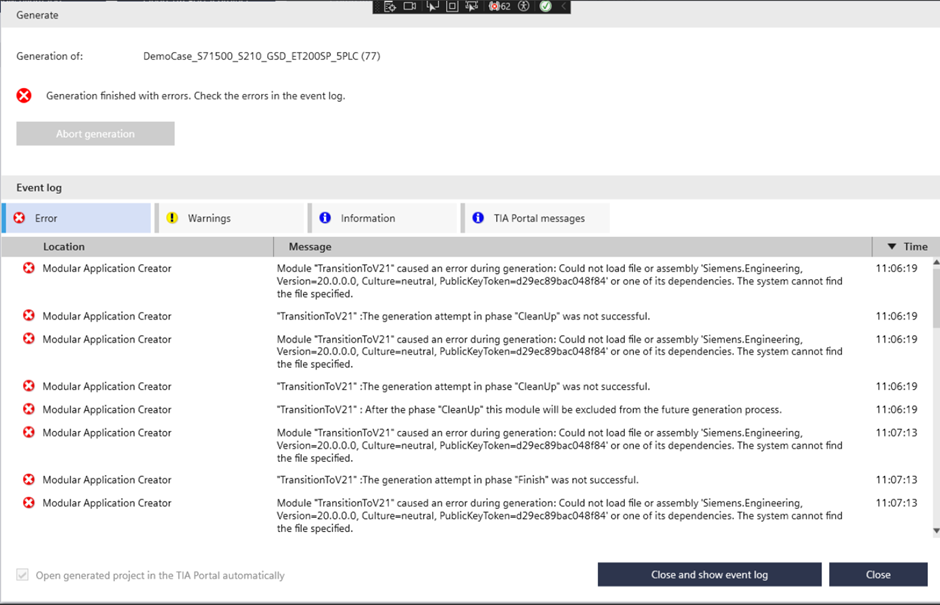Click the accessibility figure icon in top toolbar
This screenshot has width=940, height=605.
524,7
